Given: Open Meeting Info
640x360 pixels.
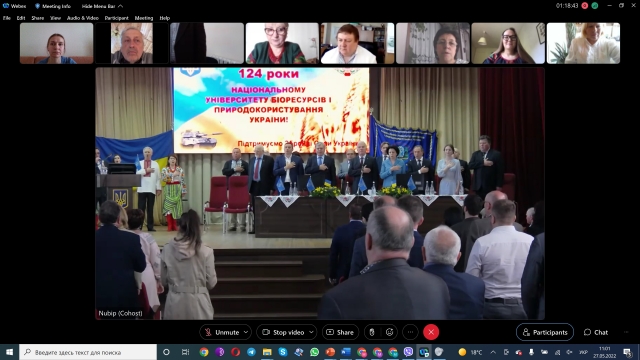Looking at the screenshot, I should [x=53, y=6].
